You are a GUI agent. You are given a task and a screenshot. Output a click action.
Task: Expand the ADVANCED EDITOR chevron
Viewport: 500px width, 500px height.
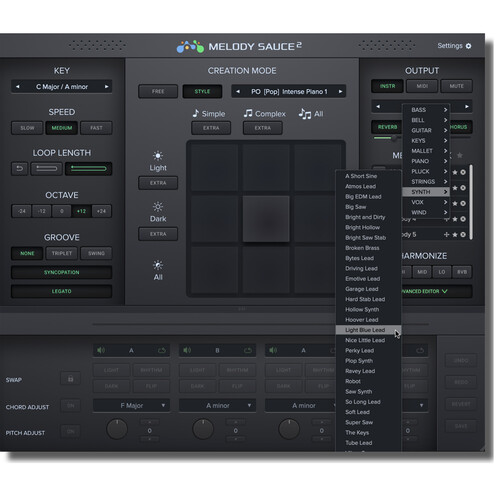445,291
